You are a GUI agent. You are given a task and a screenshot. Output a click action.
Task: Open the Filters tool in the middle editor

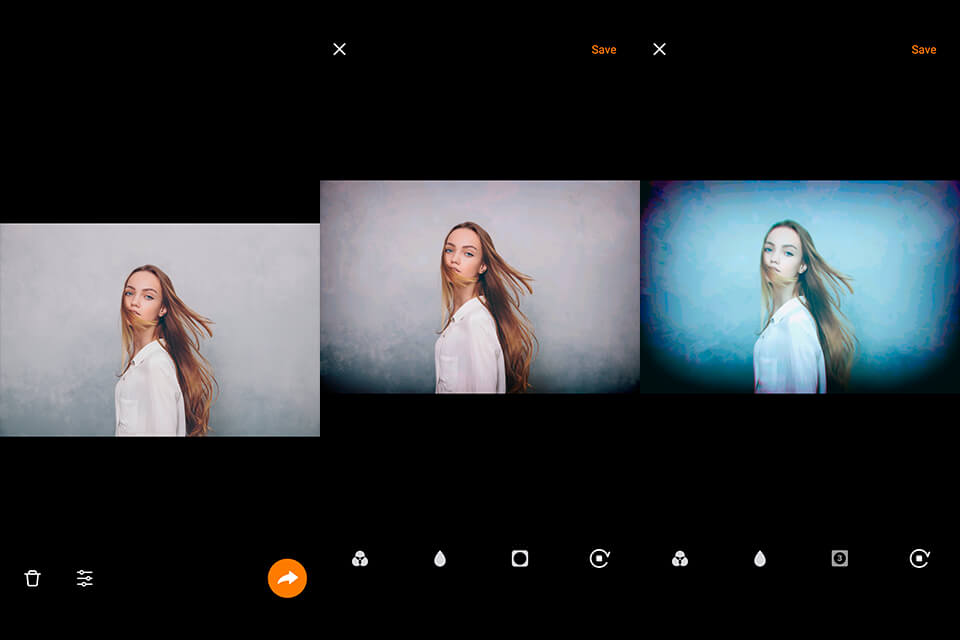click(x=361, y=559)
